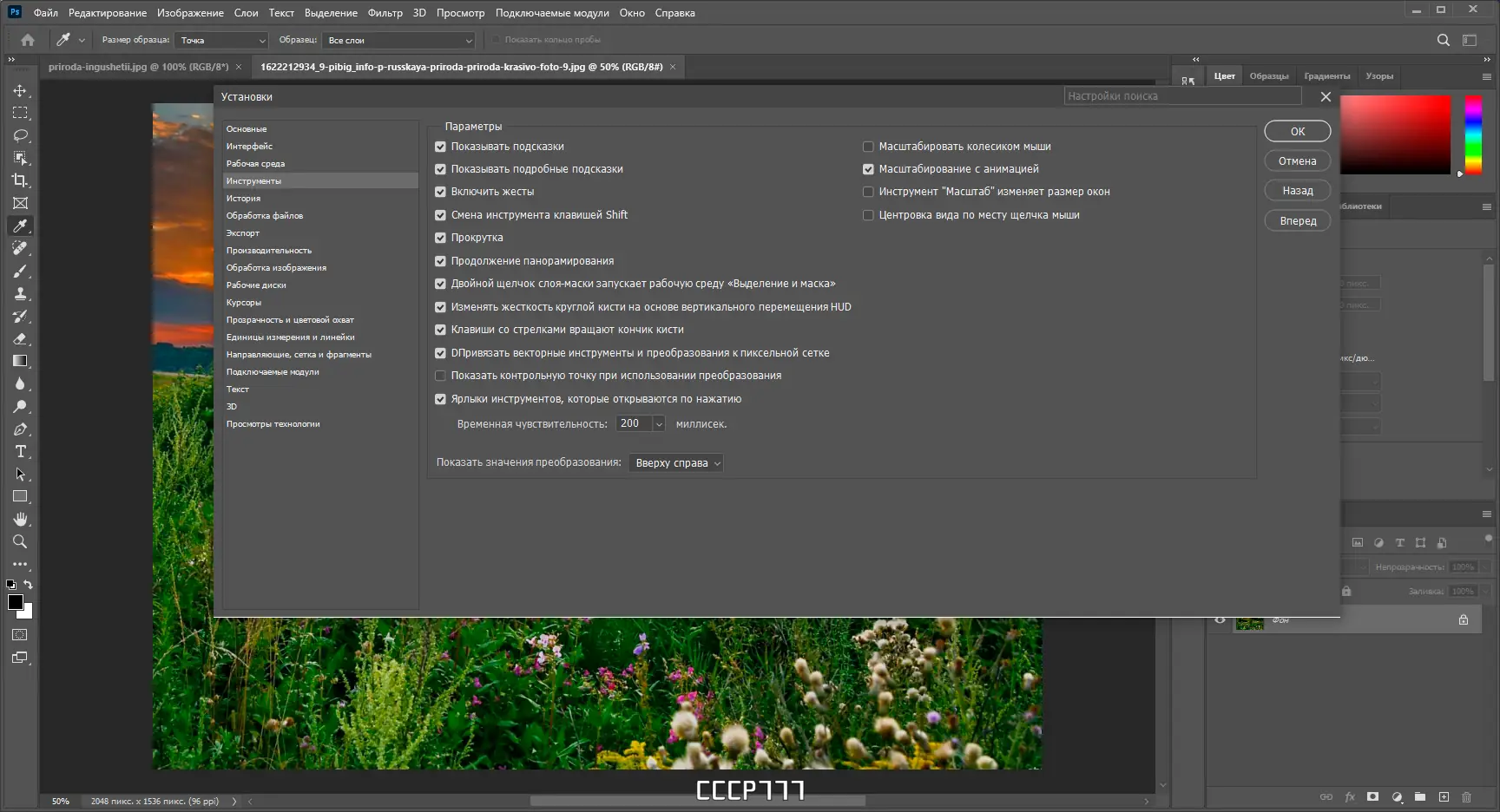Screen dimensions: 1500x812
Task: Select the Eyedropper tool in toolbar
Action: [20, 226]
